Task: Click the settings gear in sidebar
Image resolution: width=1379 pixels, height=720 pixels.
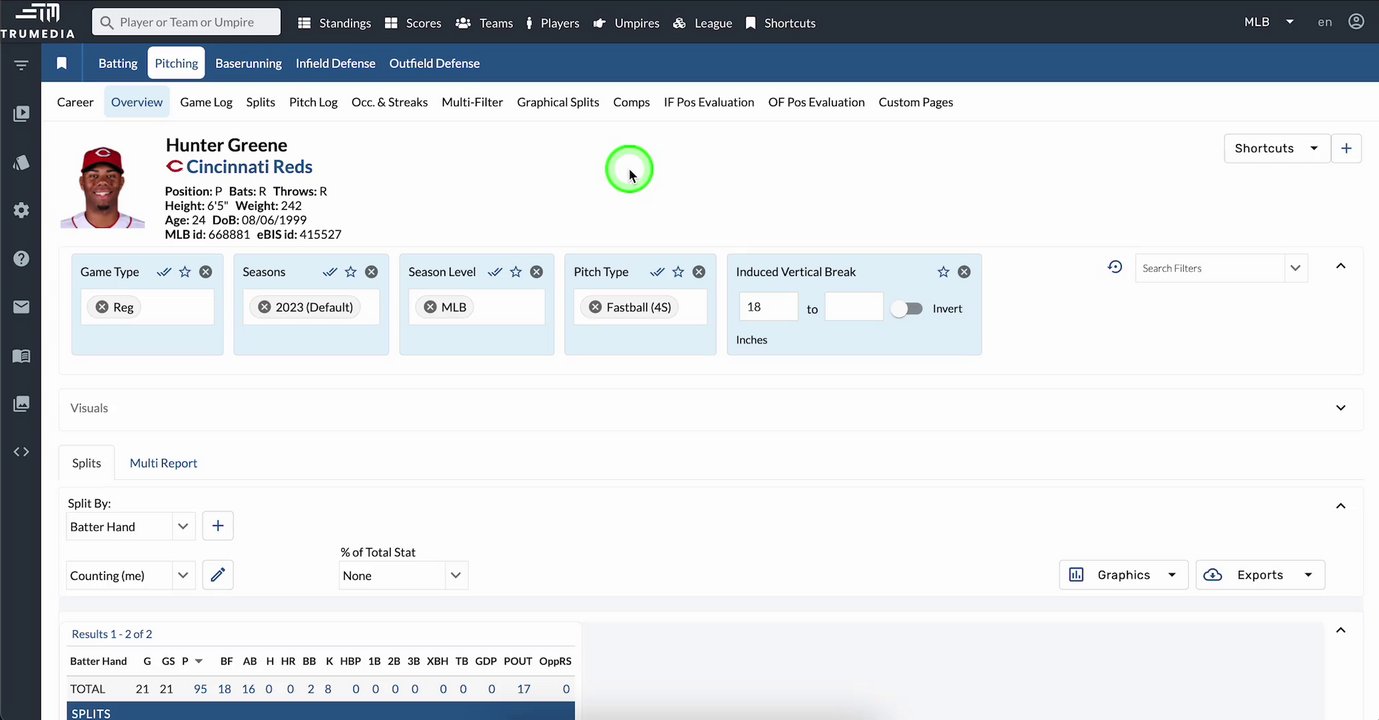Action: click(x=21, y=210)
